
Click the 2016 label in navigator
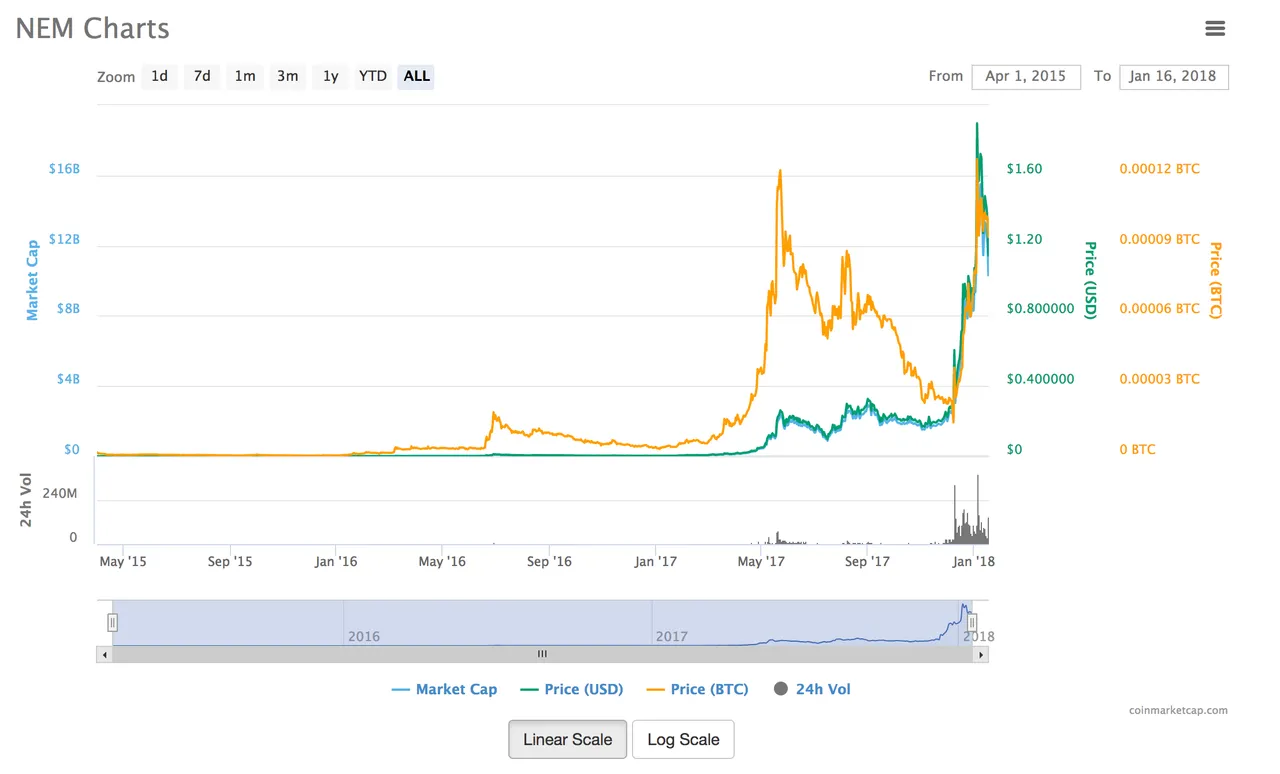coord(363,636)
